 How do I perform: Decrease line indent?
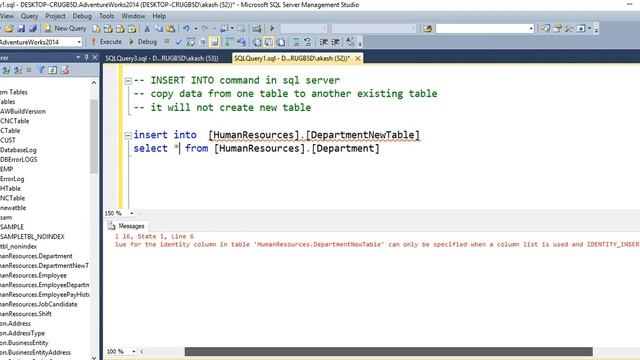pyautogui.click(x=324, y=42)
